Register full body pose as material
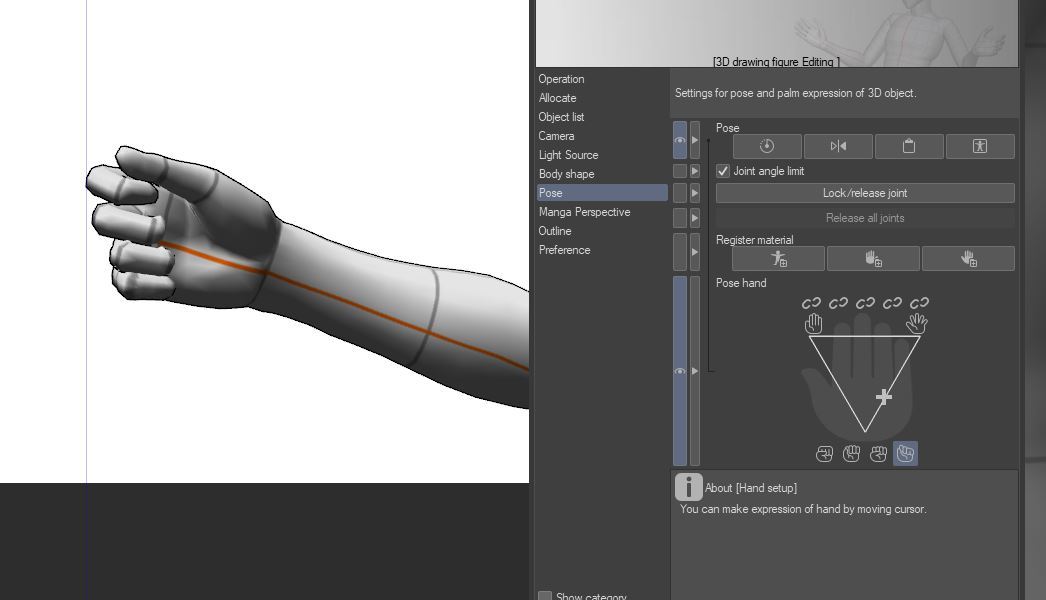This screenshot has width=1046, height=600. (x=778, y=258)
